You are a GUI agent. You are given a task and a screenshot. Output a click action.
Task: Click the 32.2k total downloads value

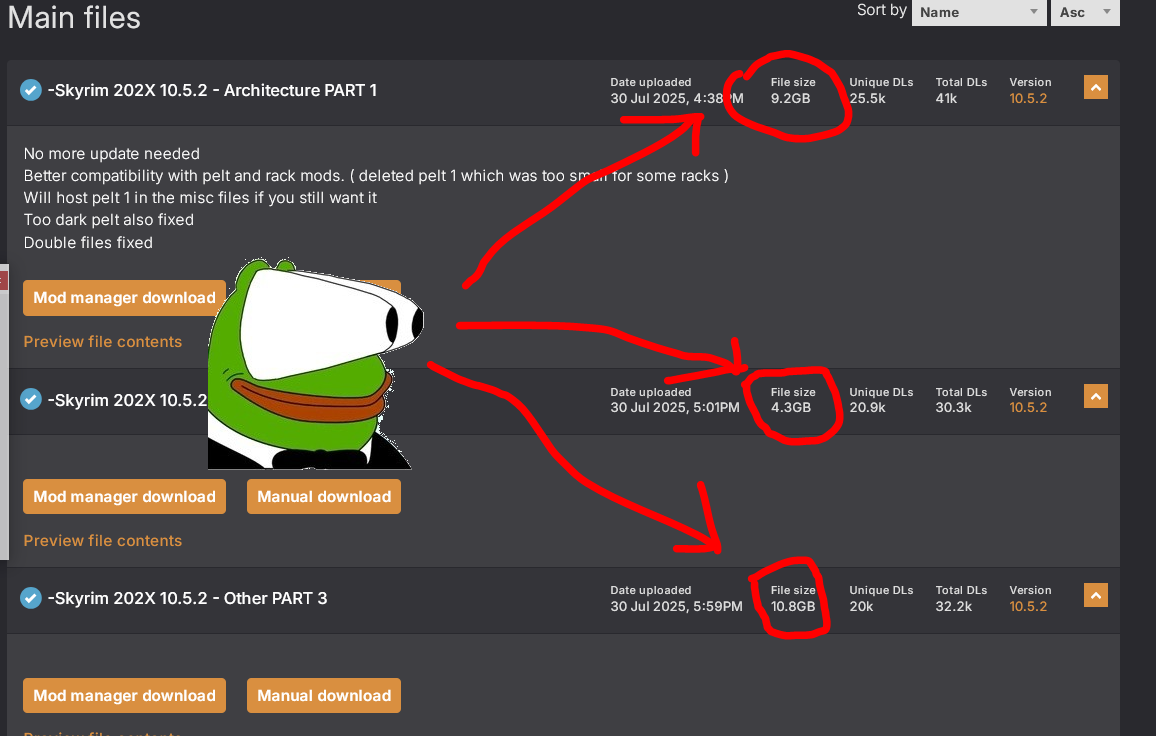953,606
